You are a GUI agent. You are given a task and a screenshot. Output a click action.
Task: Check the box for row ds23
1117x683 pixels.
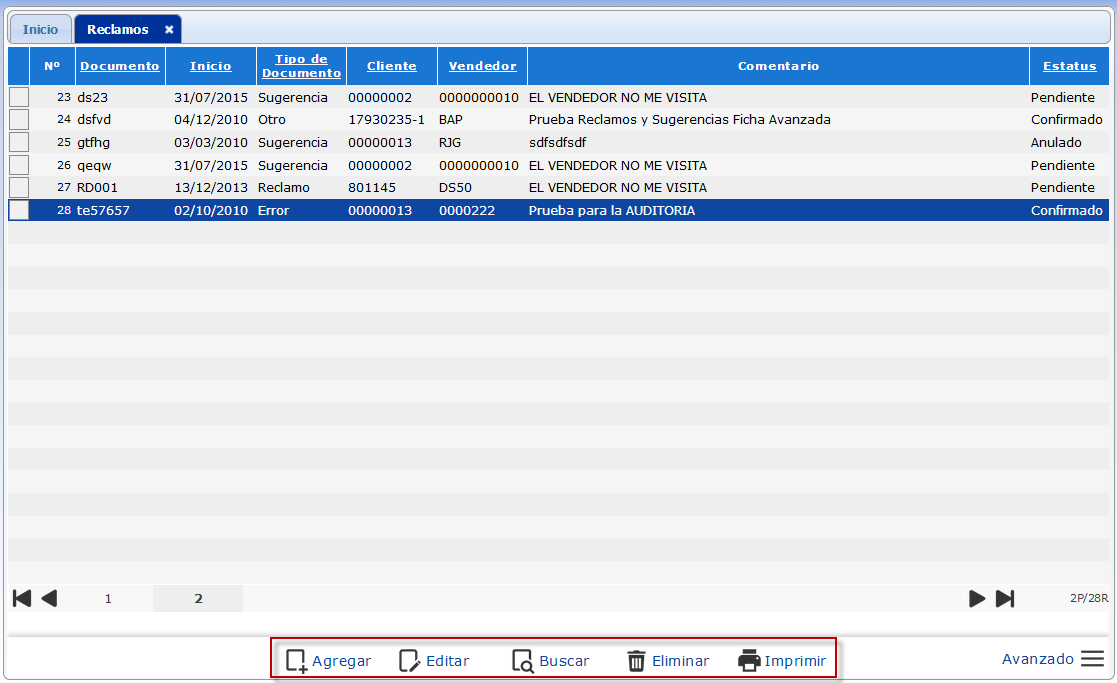click(x=19, y=98)
